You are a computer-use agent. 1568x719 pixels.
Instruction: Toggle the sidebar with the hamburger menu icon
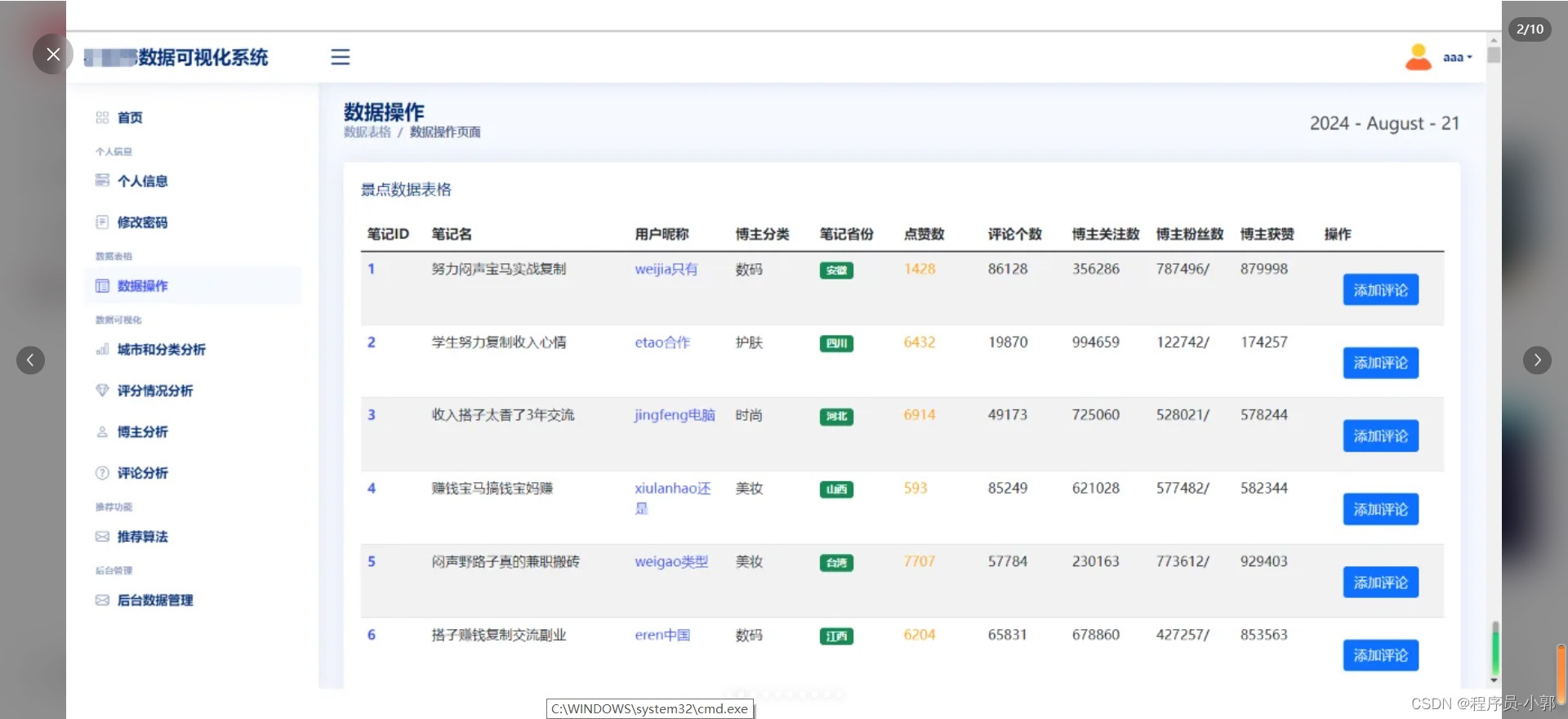(341, 56)
